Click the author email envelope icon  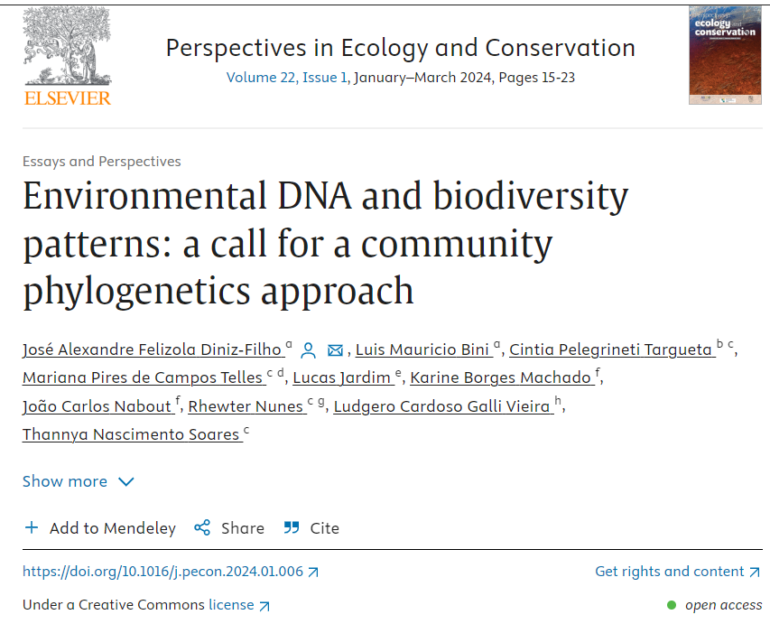click(x=335, y=350)
